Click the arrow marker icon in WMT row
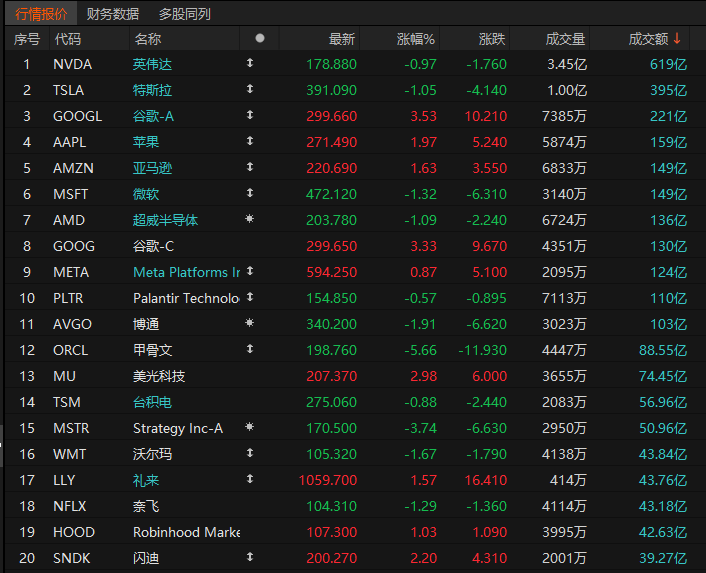This screenshot has height=573, width=706. coord(250,453)
